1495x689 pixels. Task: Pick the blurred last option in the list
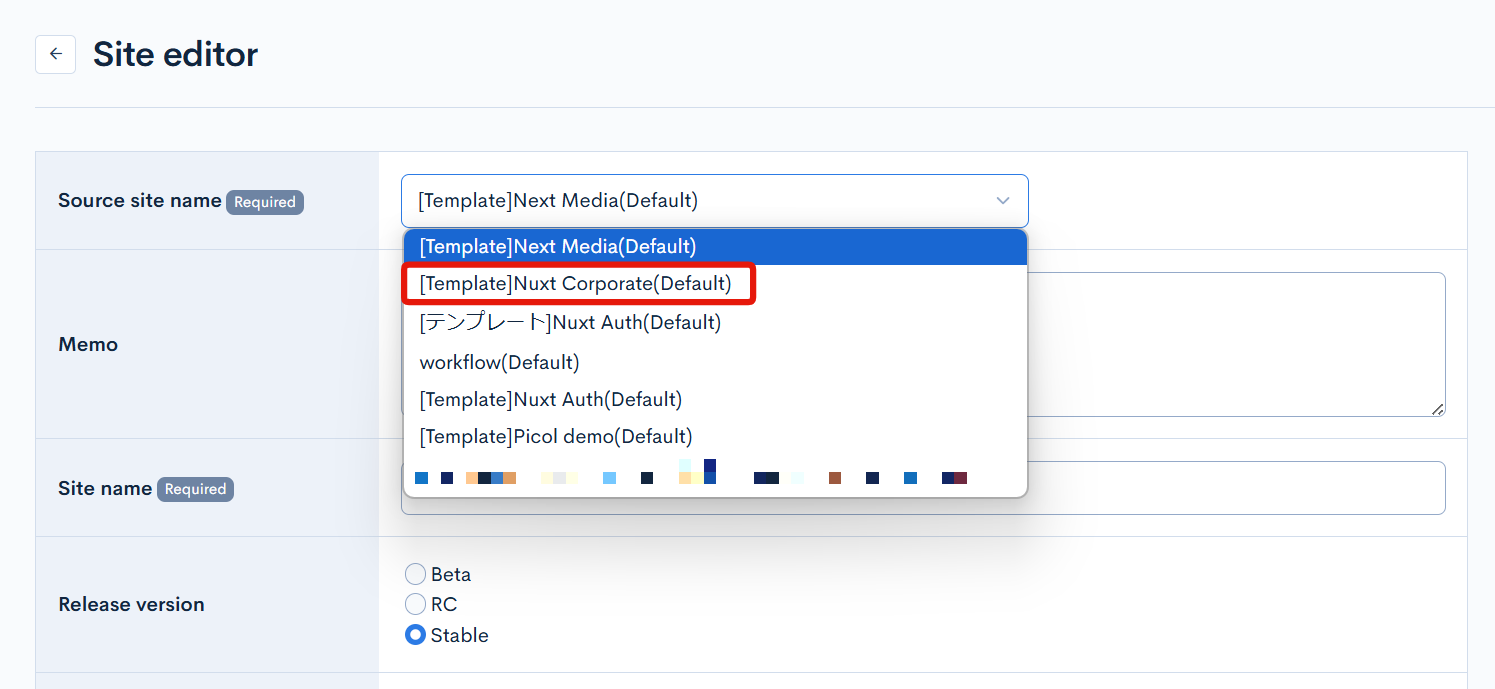pos(690,476)
